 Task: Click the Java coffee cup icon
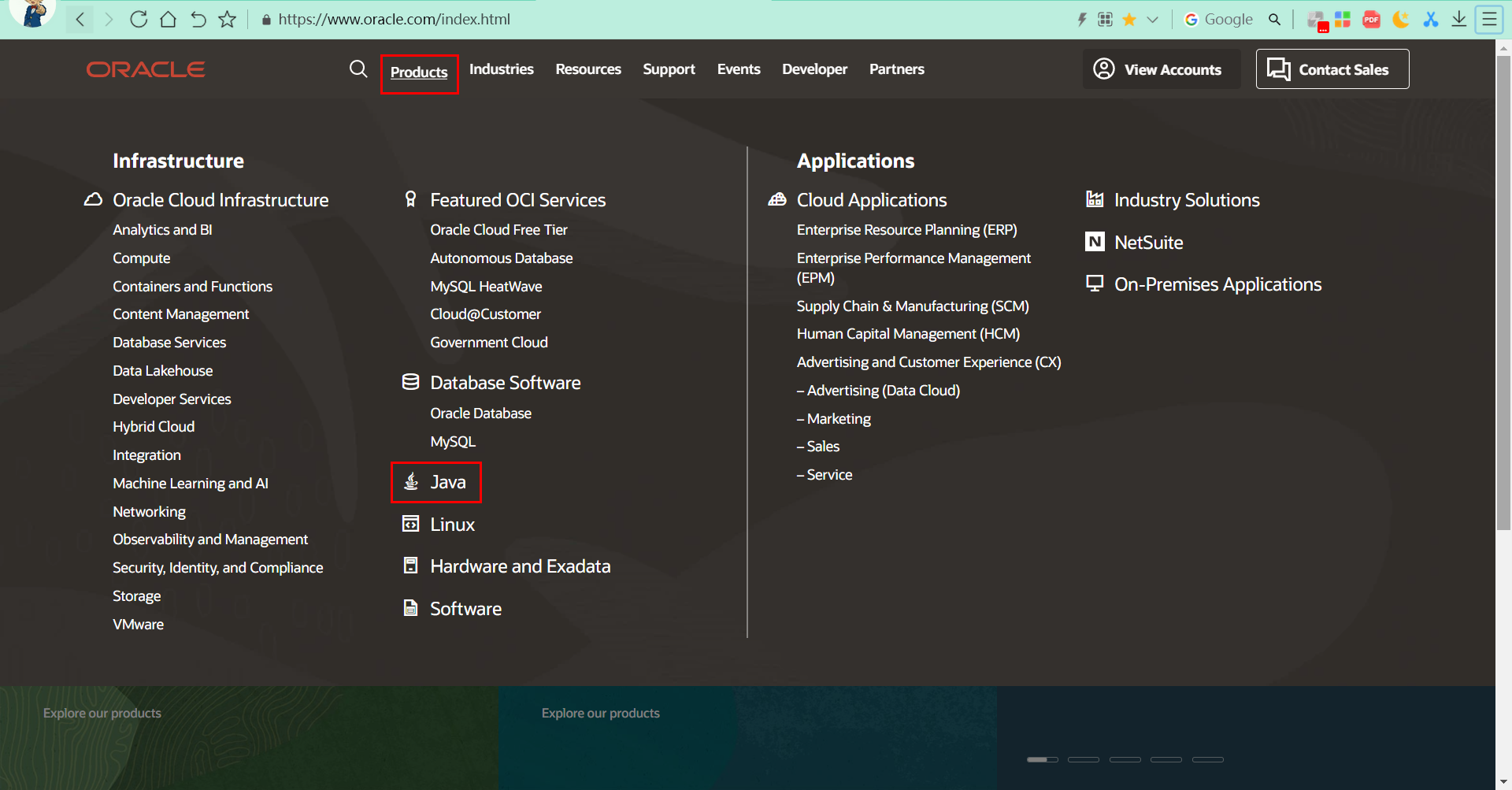pos(411,481)
